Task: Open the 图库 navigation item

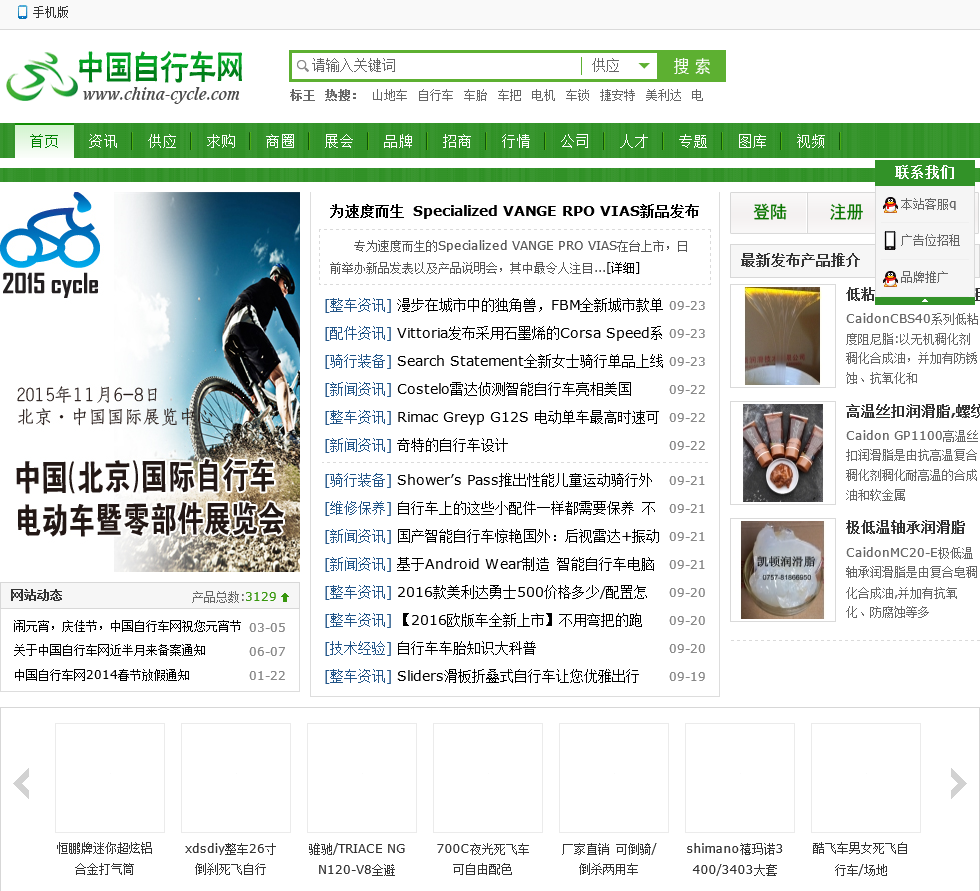Action: tap(752, 141)
